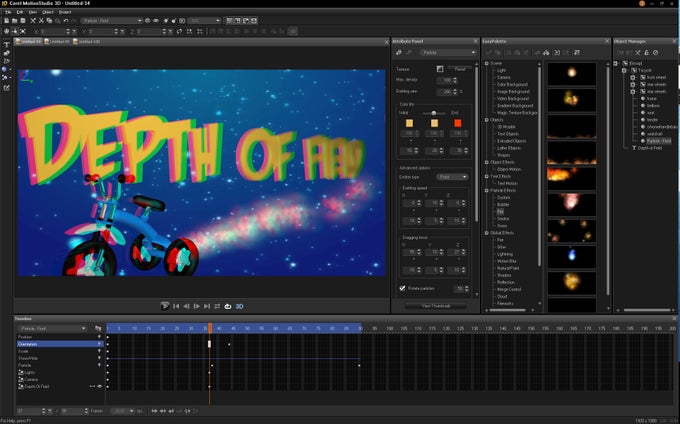The height and width of the screenshot is (424, 680).
Task: Click the Save icon in main toolbar
Action: [x=22, y=20]
